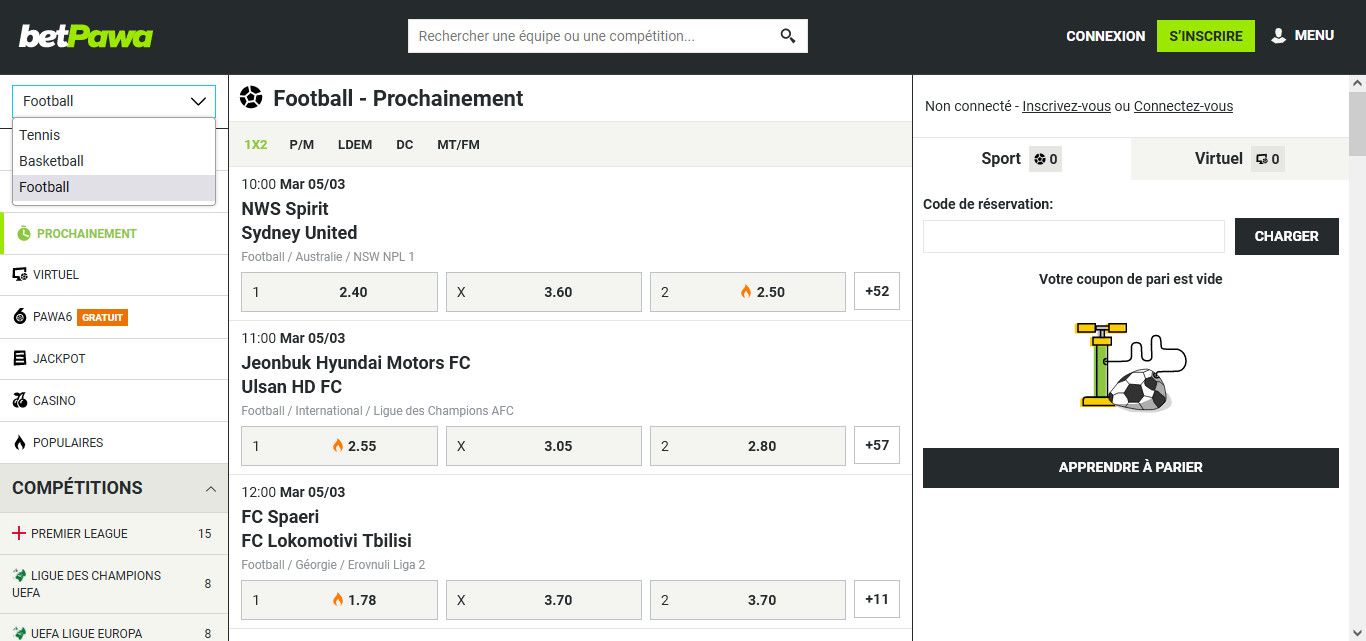Select the LDEM market tab
This screenshot has width=1366, height=641.
(355, 144)
